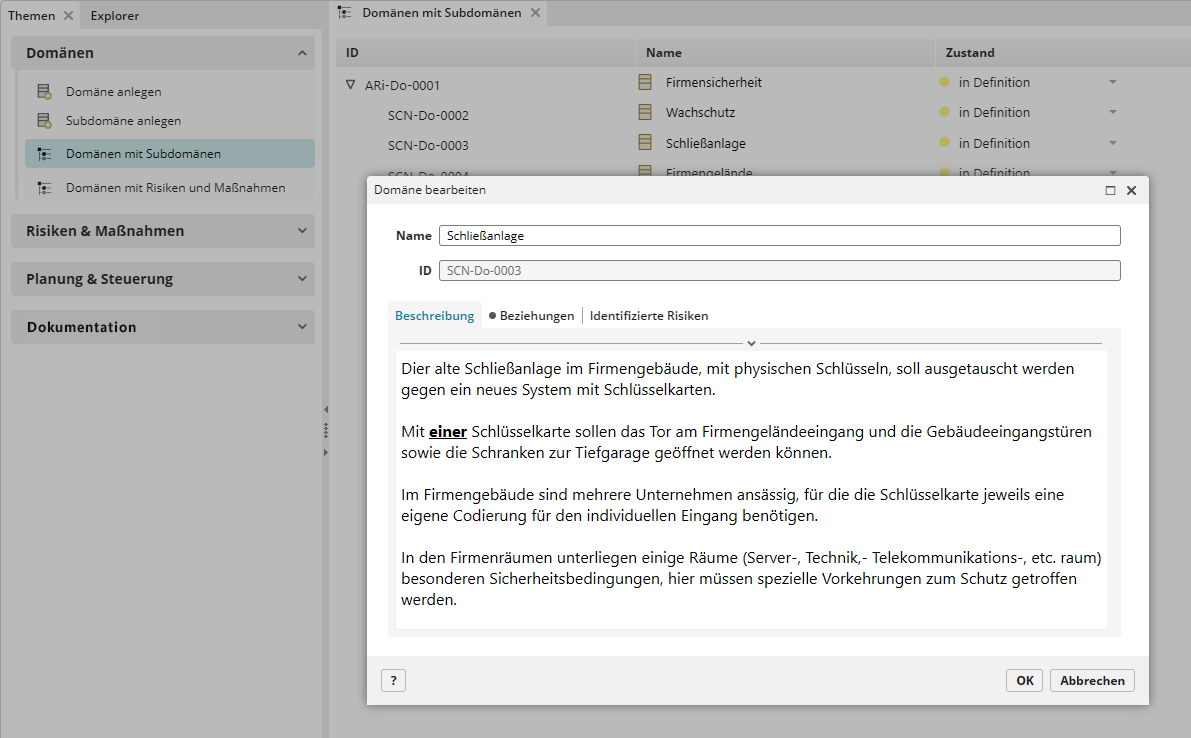Viewport: 1191px width, 738px height.
Task: Collapse sidebar with the left splitter arrow
Action: coord(326,409)
